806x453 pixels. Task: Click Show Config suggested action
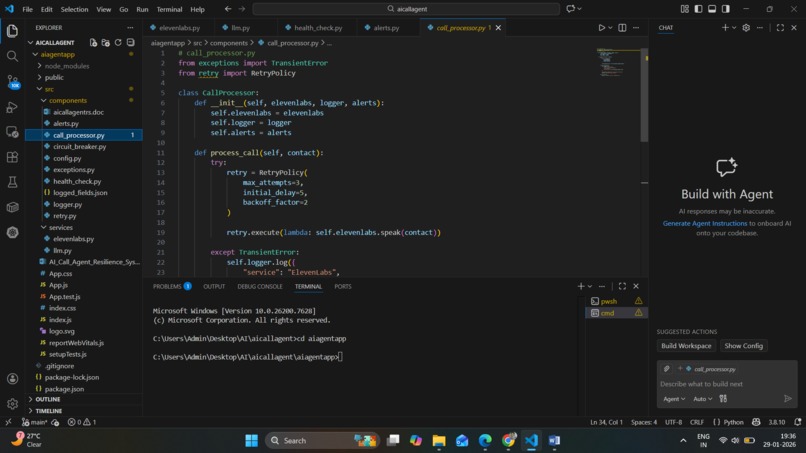pyautogui.click(x=743, y=346)
